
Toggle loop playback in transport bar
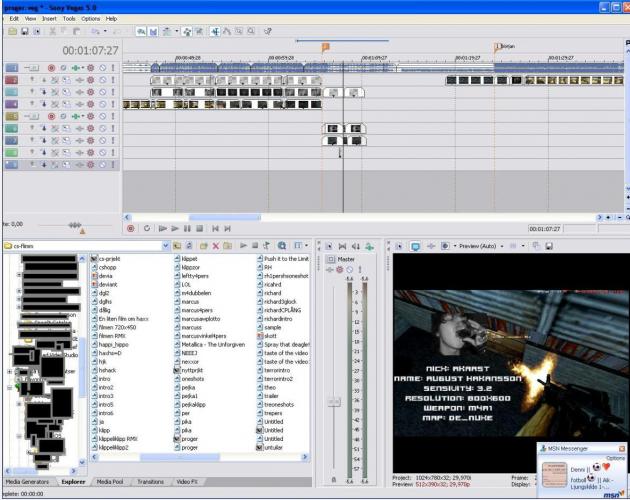click(x=146, y=229)
